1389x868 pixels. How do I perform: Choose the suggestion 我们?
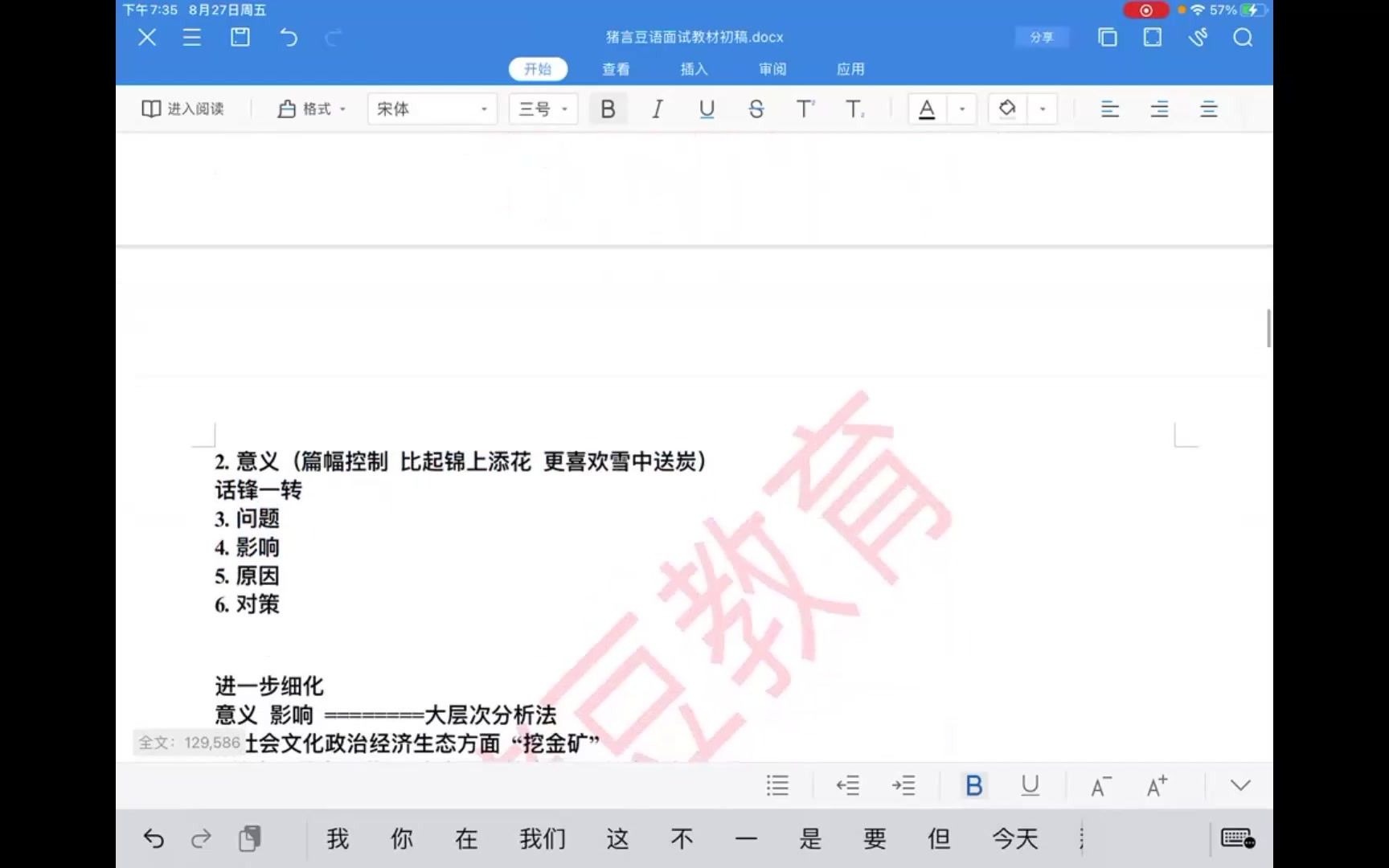pos(543,839)
